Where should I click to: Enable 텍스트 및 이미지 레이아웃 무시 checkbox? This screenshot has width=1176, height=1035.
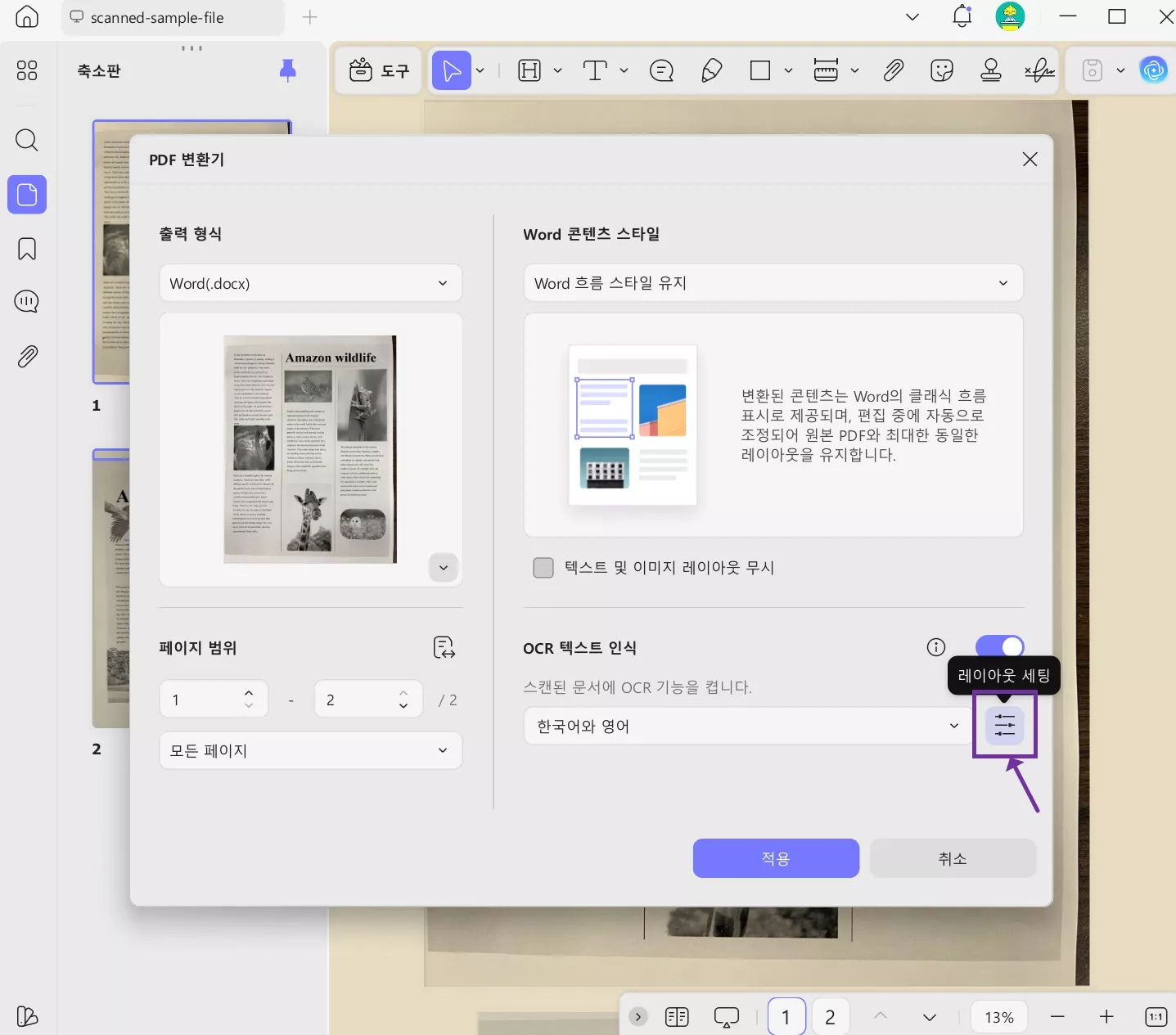click(543, 567)
